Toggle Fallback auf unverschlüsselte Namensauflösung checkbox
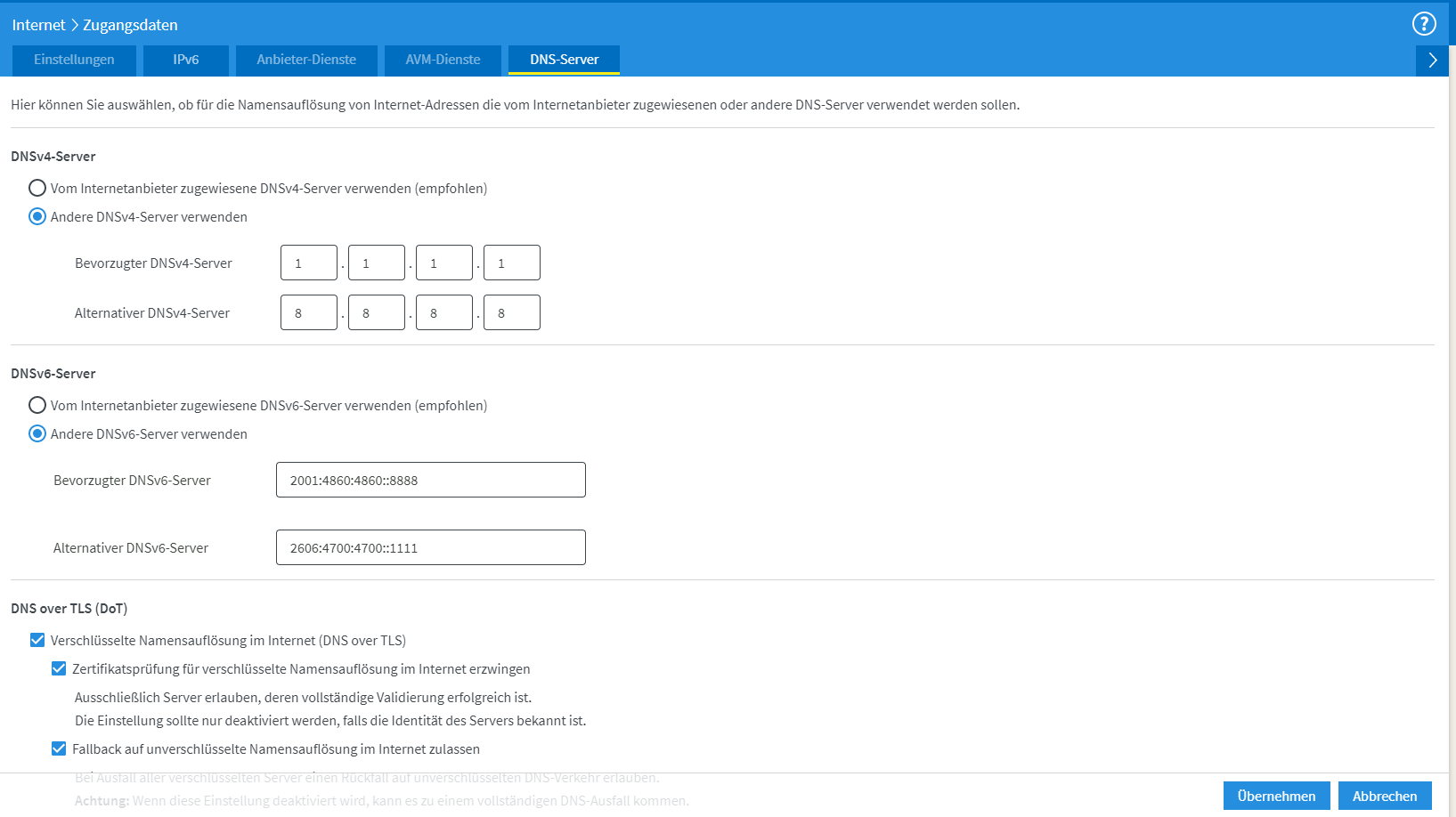 click(59, 748)
